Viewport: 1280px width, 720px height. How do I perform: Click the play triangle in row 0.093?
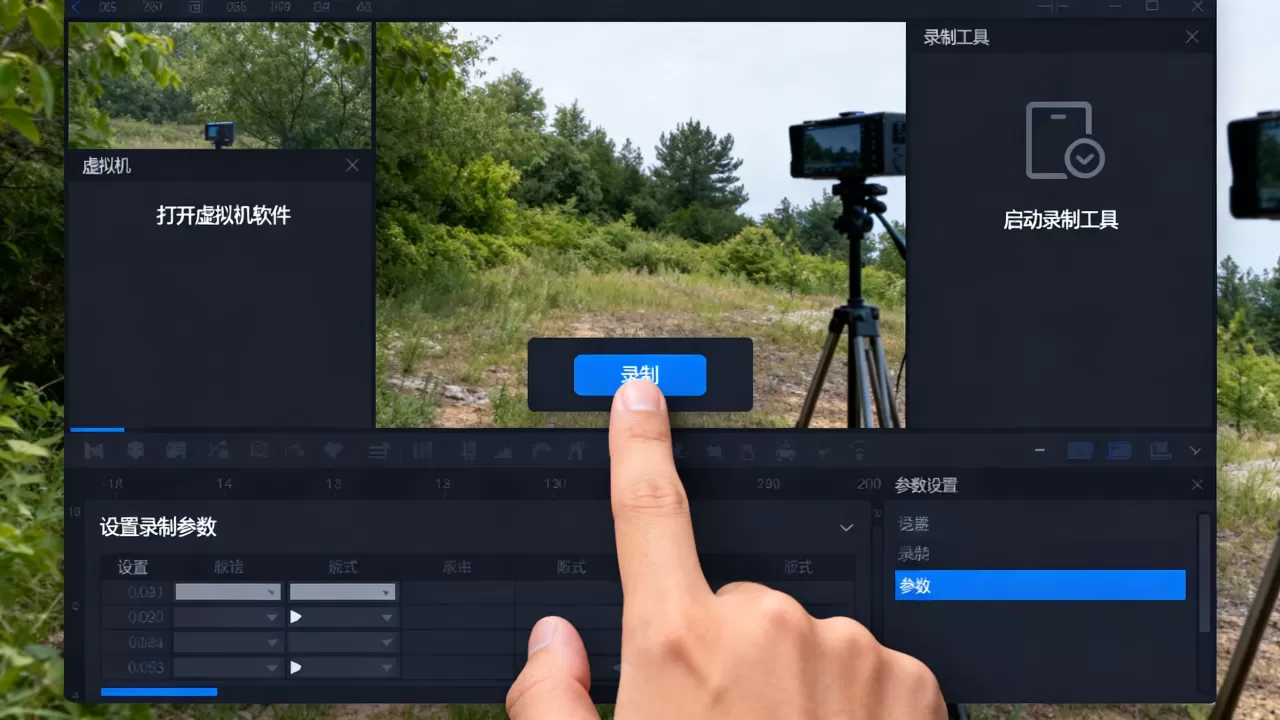tap(296, 667)
